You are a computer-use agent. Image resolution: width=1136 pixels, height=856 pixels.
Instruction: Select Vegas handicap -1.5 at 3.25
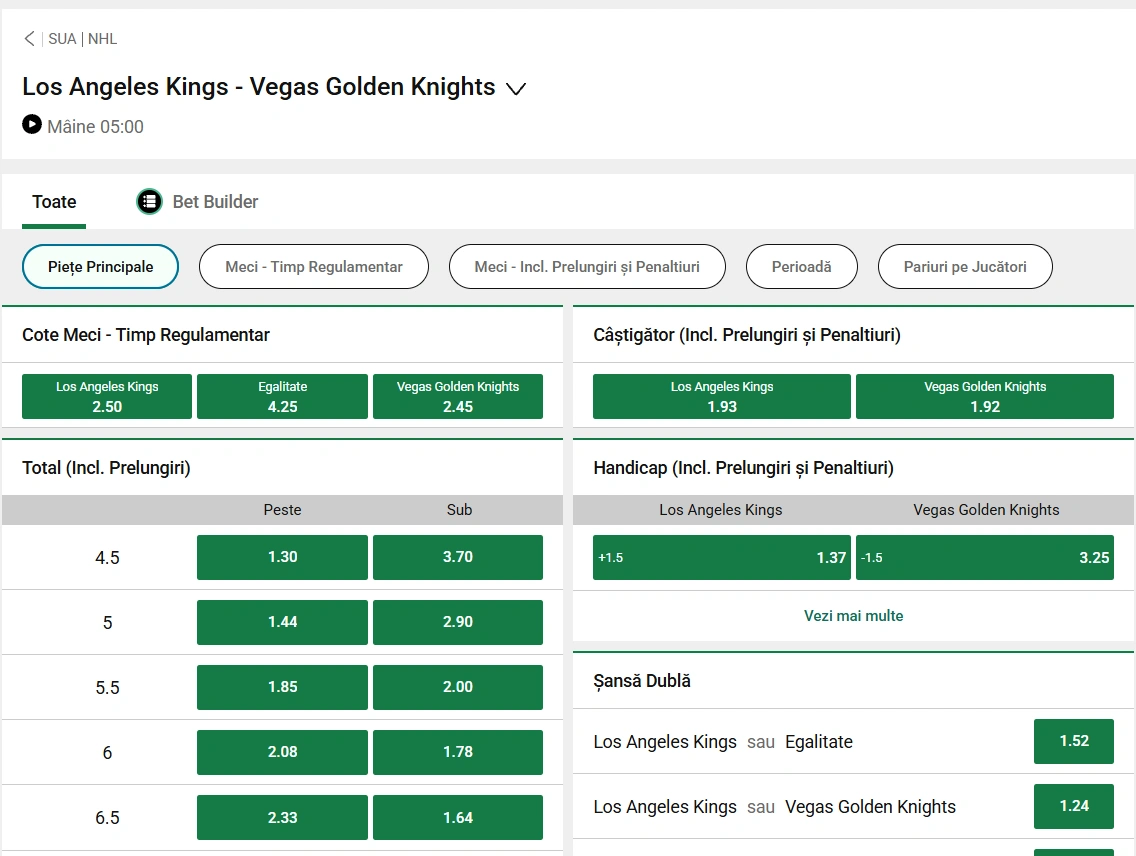click(985, 557)
